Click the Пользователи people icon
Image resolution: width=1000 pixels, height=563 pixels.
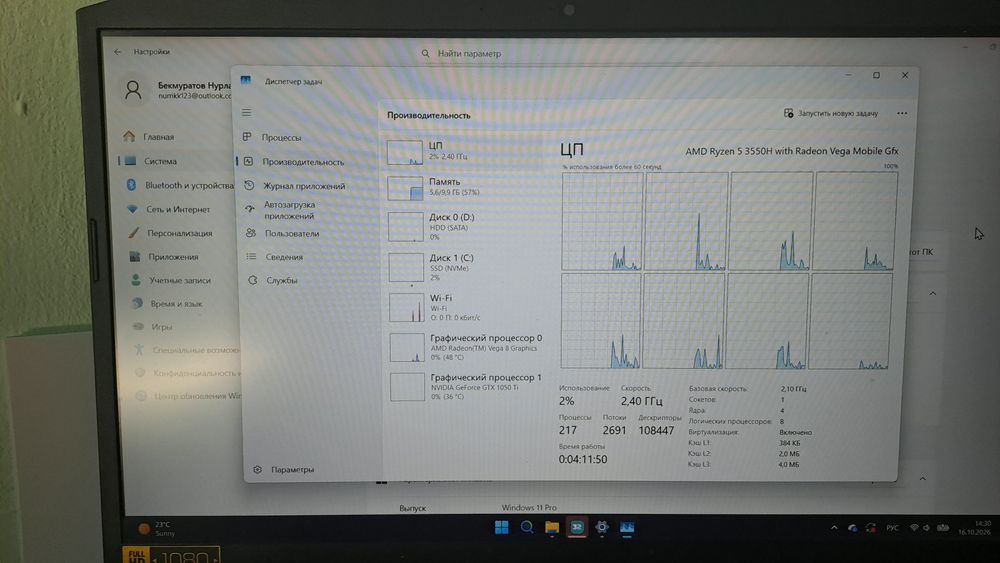(251, 233)
